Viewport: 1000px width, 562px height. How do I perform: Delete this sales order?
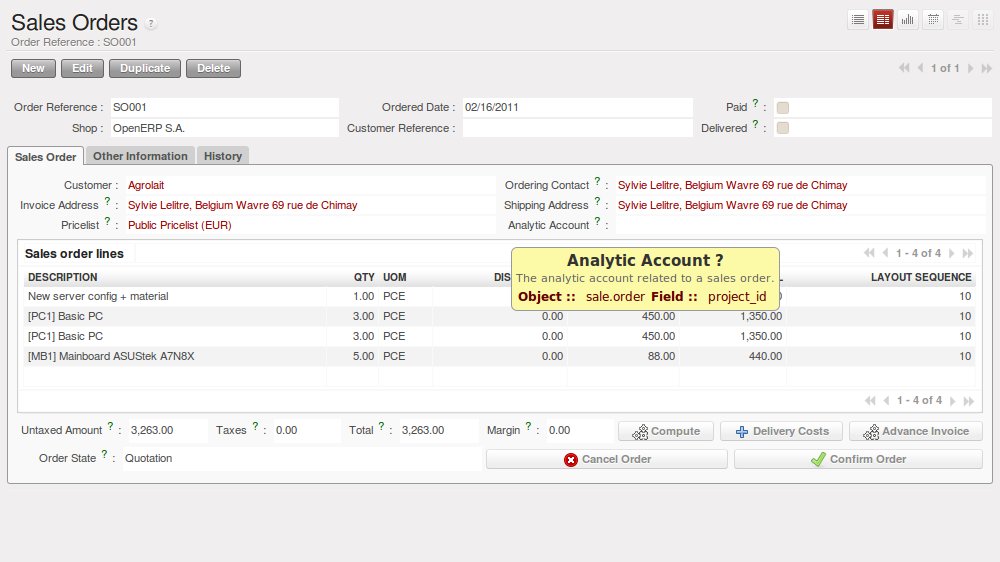[x=213, y=68]
